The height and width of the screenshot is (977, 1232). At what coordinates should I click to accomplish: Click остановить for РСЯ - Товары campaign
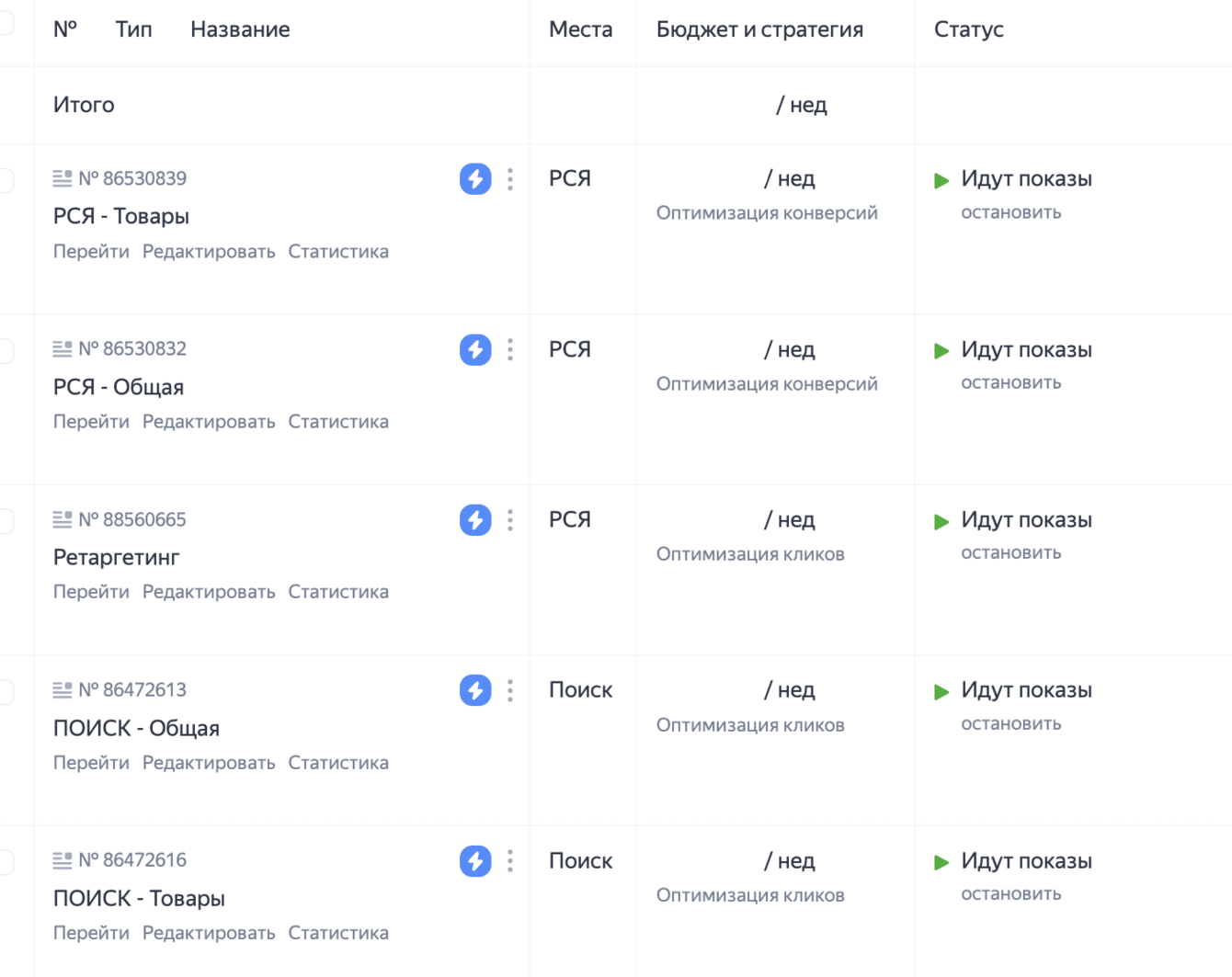click(x=1010, y=212)
